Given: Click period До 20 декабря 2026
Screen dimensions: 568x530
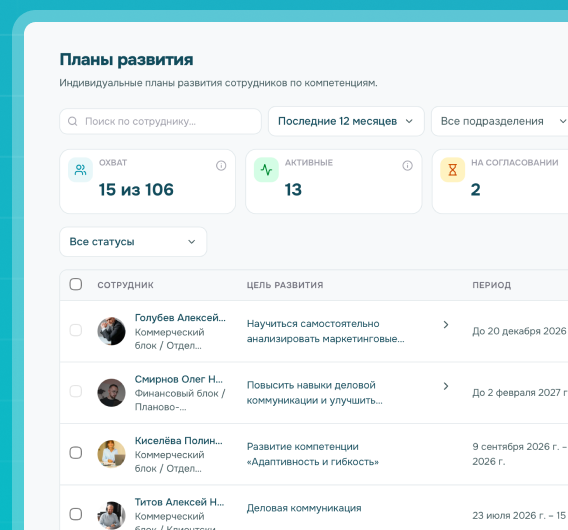Looking at the screenshot, I should (519, 331).
